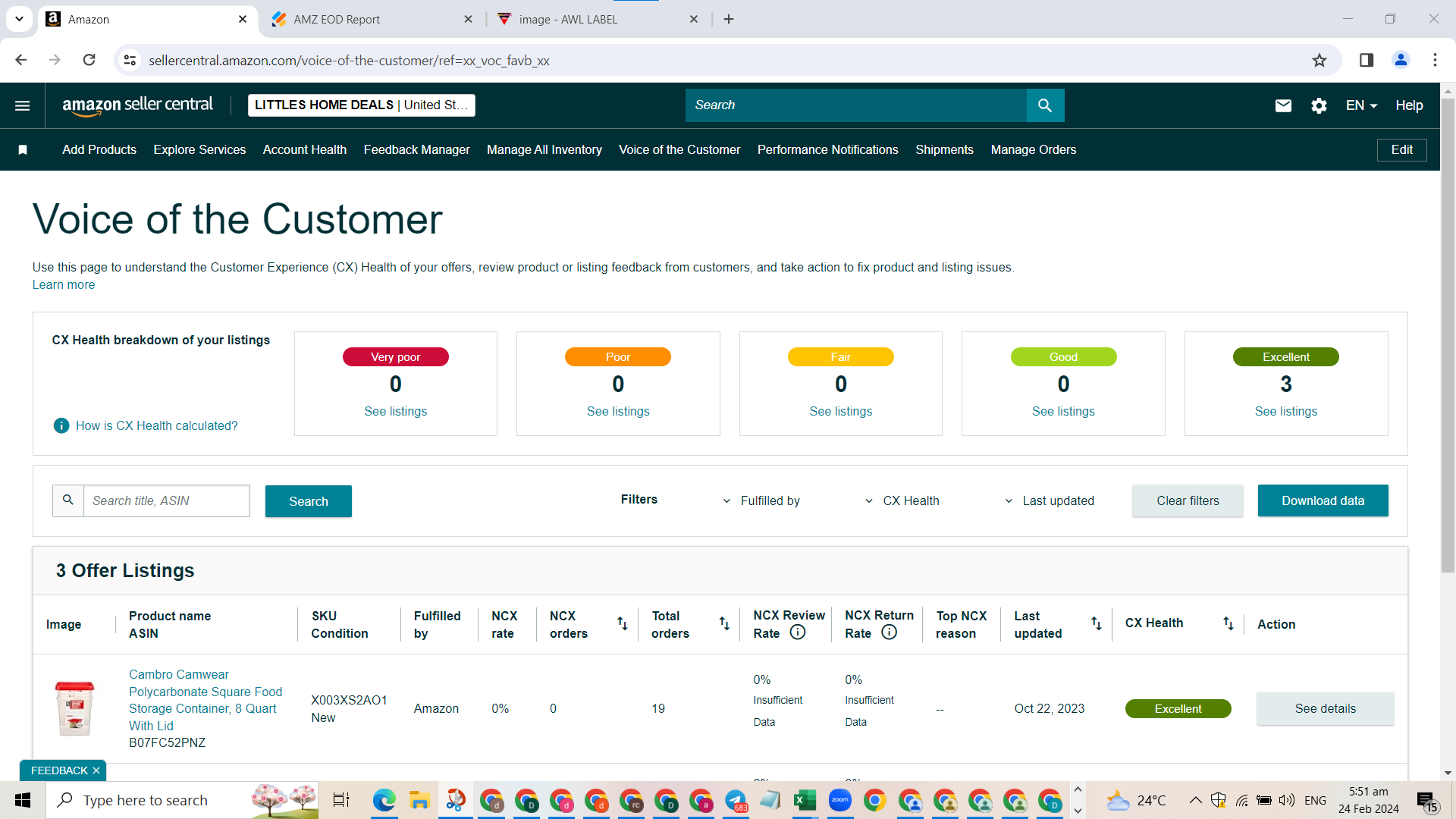Bookmark this page with the star icon

1319,61
